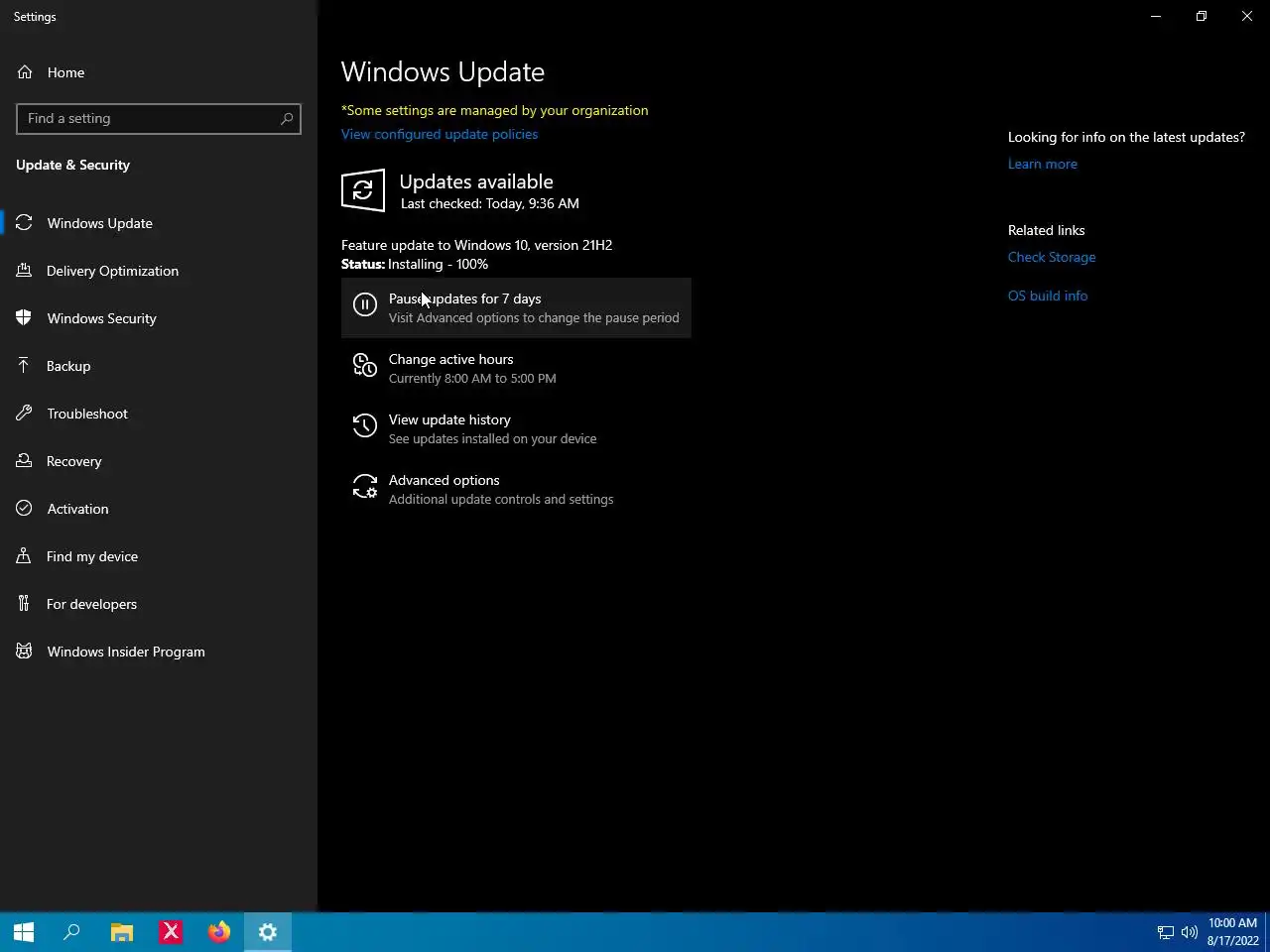Open Find my device settings
Screen dimensions: 1270x952
[159, 556]
